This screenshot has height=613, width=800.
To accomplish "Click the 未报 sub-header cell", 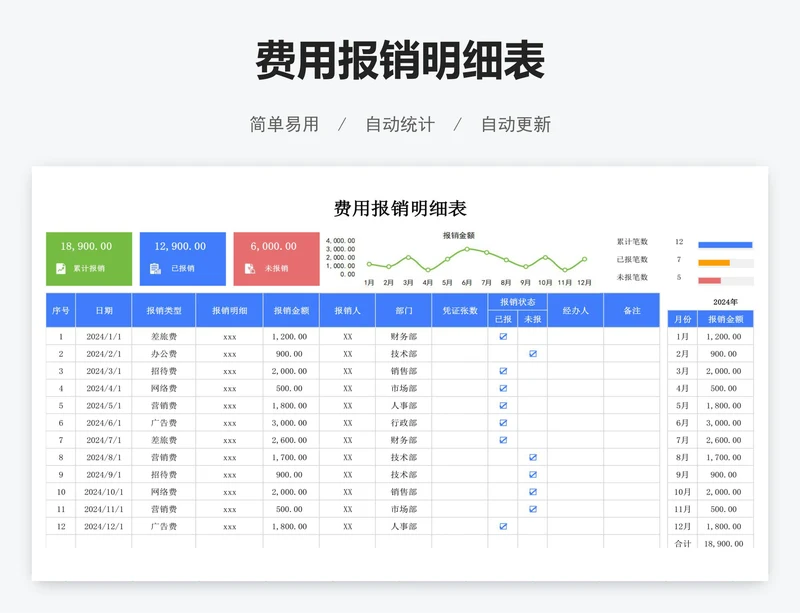I will coord(533,319).
